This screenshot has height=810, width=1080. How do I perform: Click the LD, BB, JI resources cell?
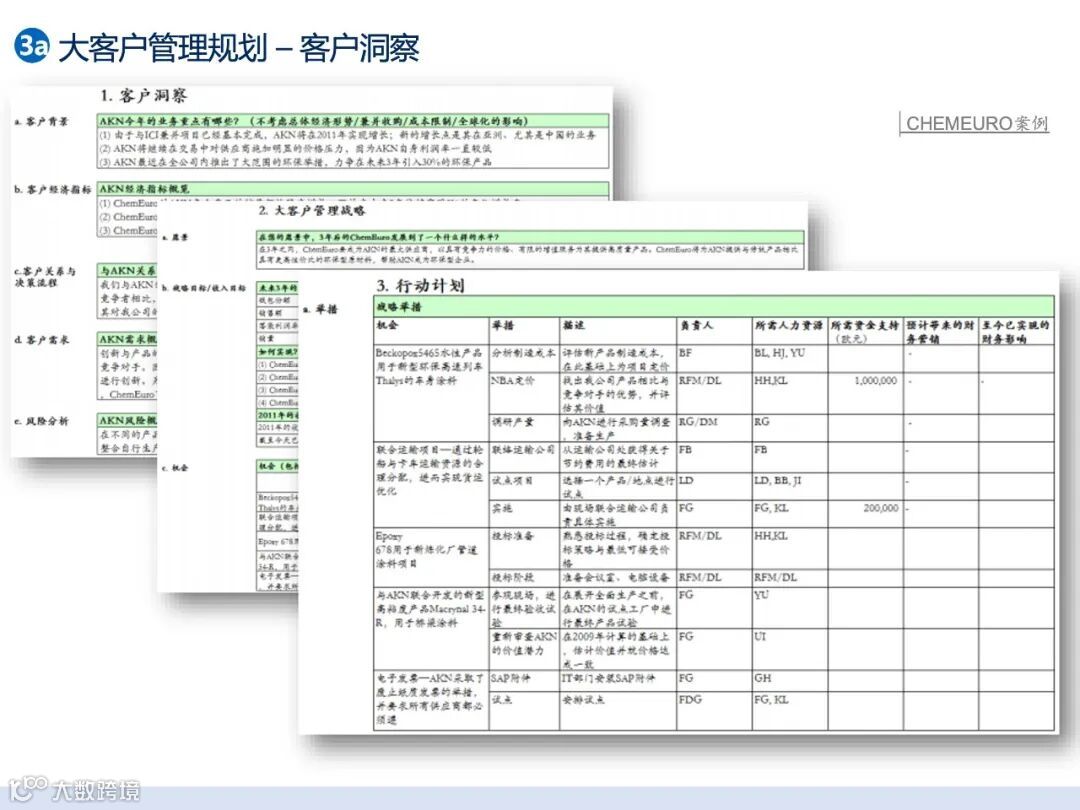point(790,486)
